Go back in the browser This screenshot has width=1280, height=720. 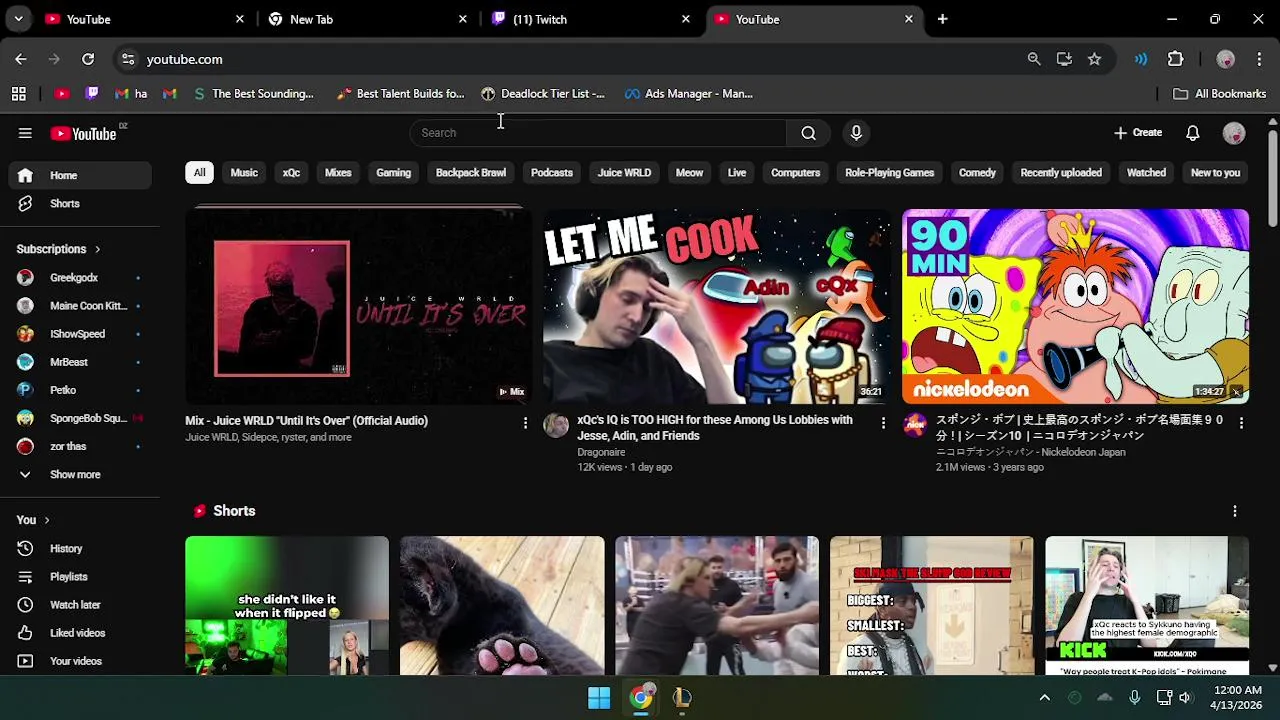pos(21,59)
